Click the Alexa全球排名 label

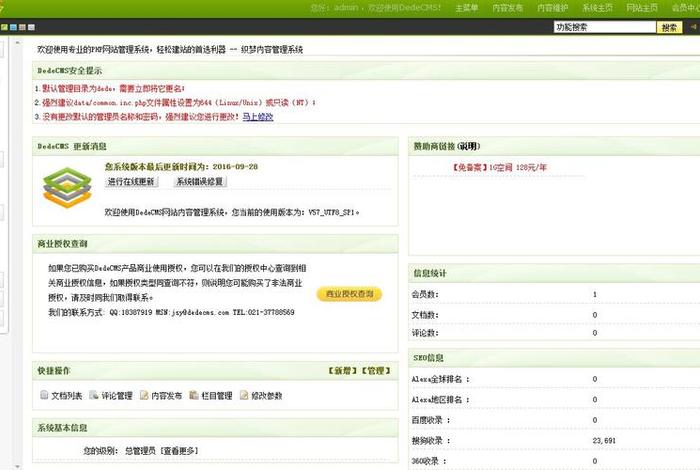click(440, 379)
